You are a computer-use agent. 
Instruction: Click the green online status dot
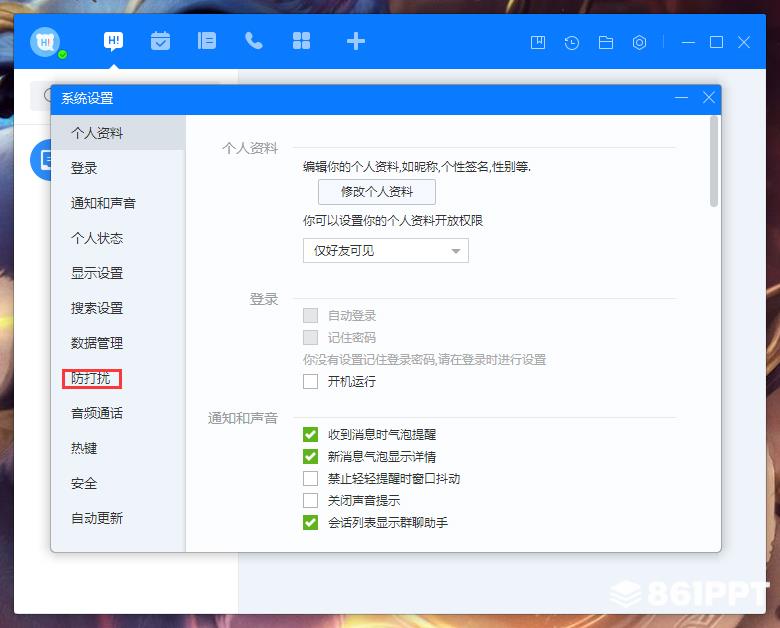[63, 55]
